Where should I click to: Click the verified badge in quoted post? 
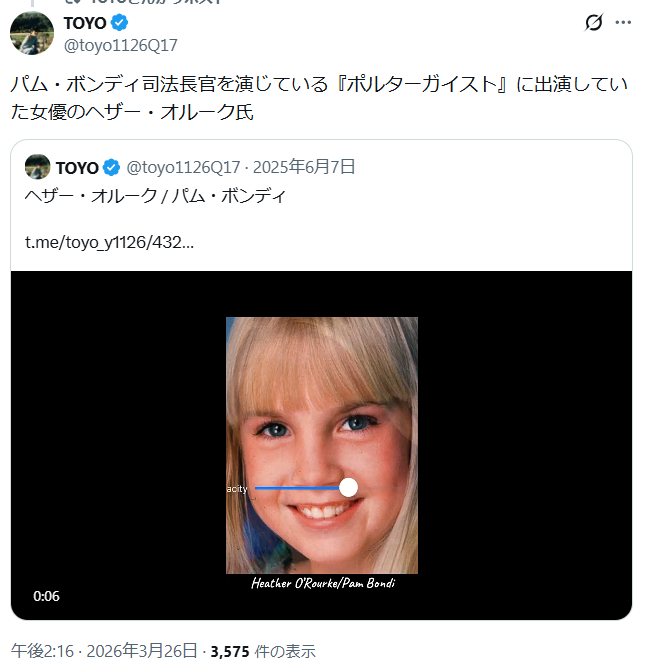pos(112,167)
